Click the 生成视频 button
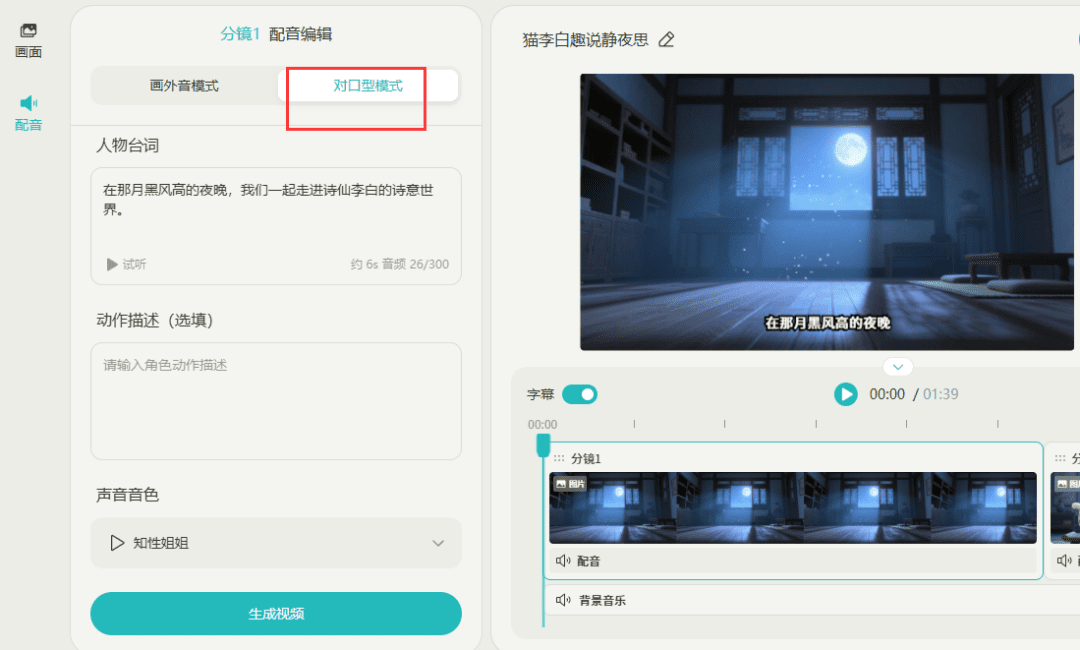The height and width of the screenshot is (650, 1080). (x=276, y=614)
